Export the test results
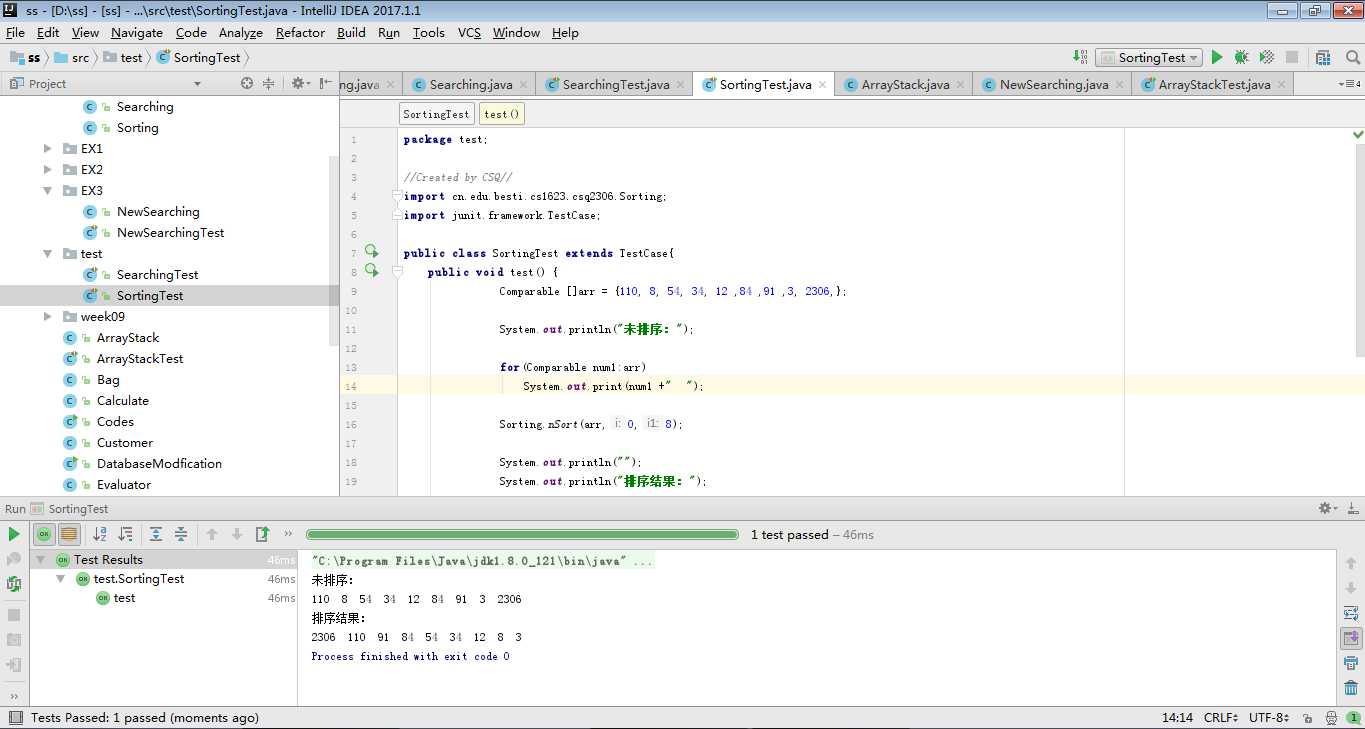1365x729 pixels. click(262, 534)
